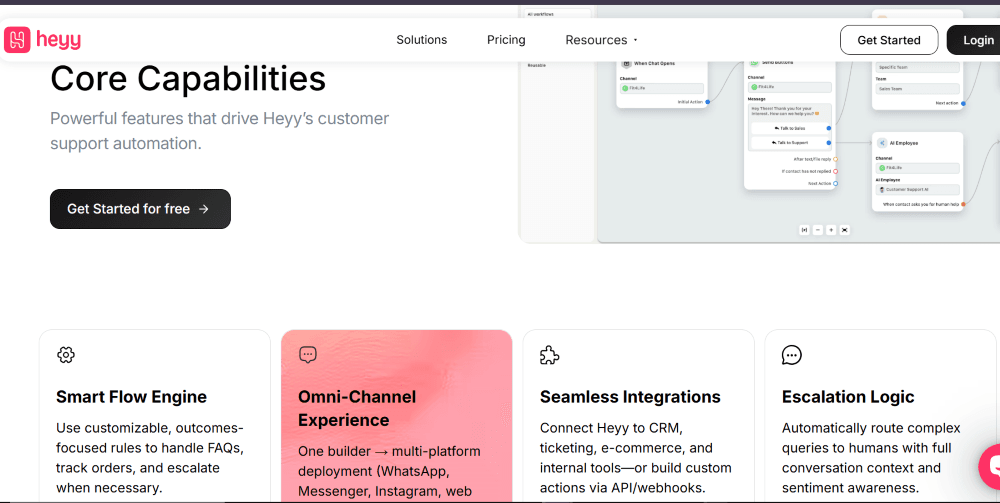Click zoom out minus icon in workflow preview

pyautogui.click(x=818, y=230)
